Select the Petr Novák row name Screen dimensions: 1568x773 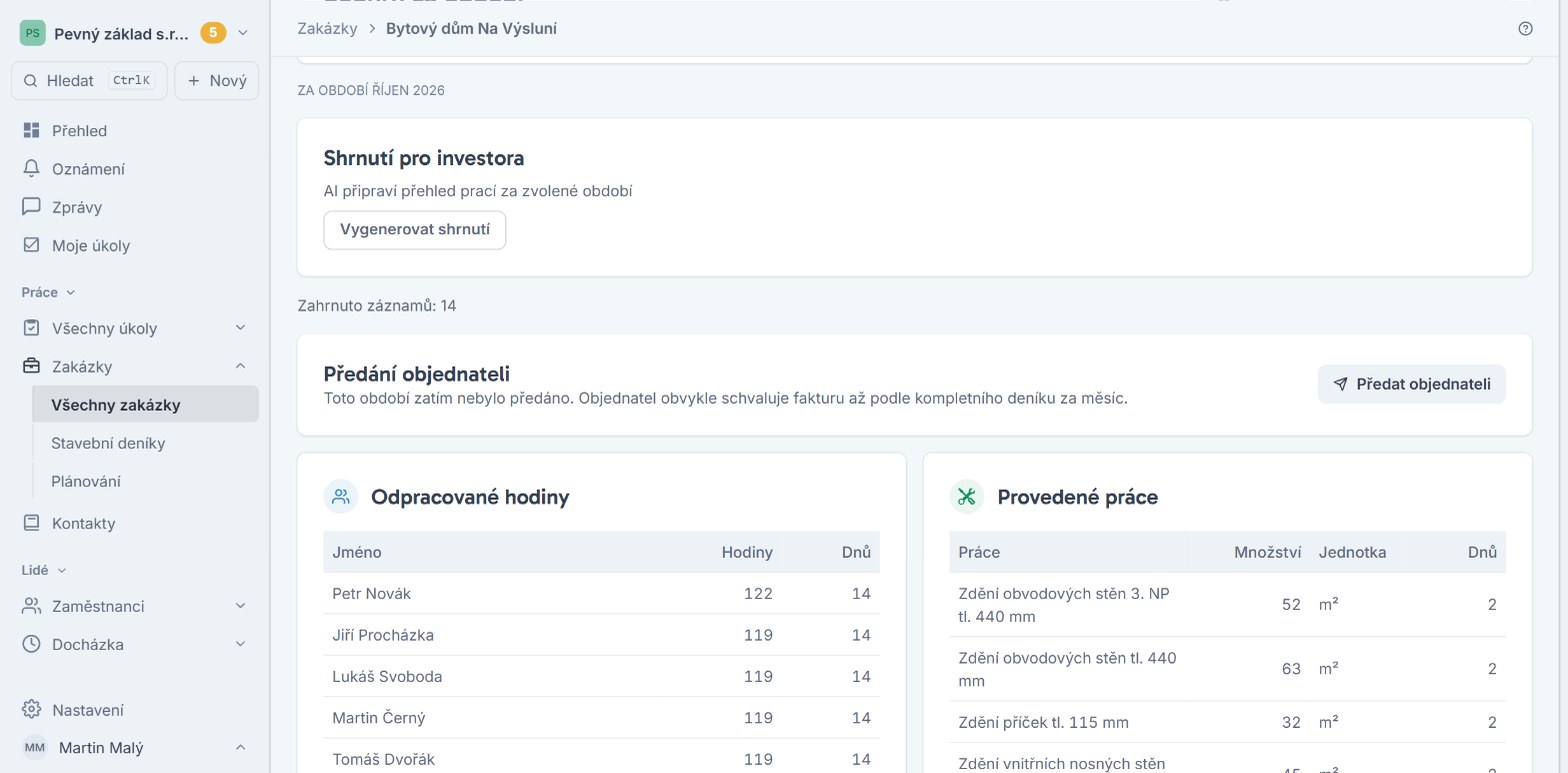372,594
